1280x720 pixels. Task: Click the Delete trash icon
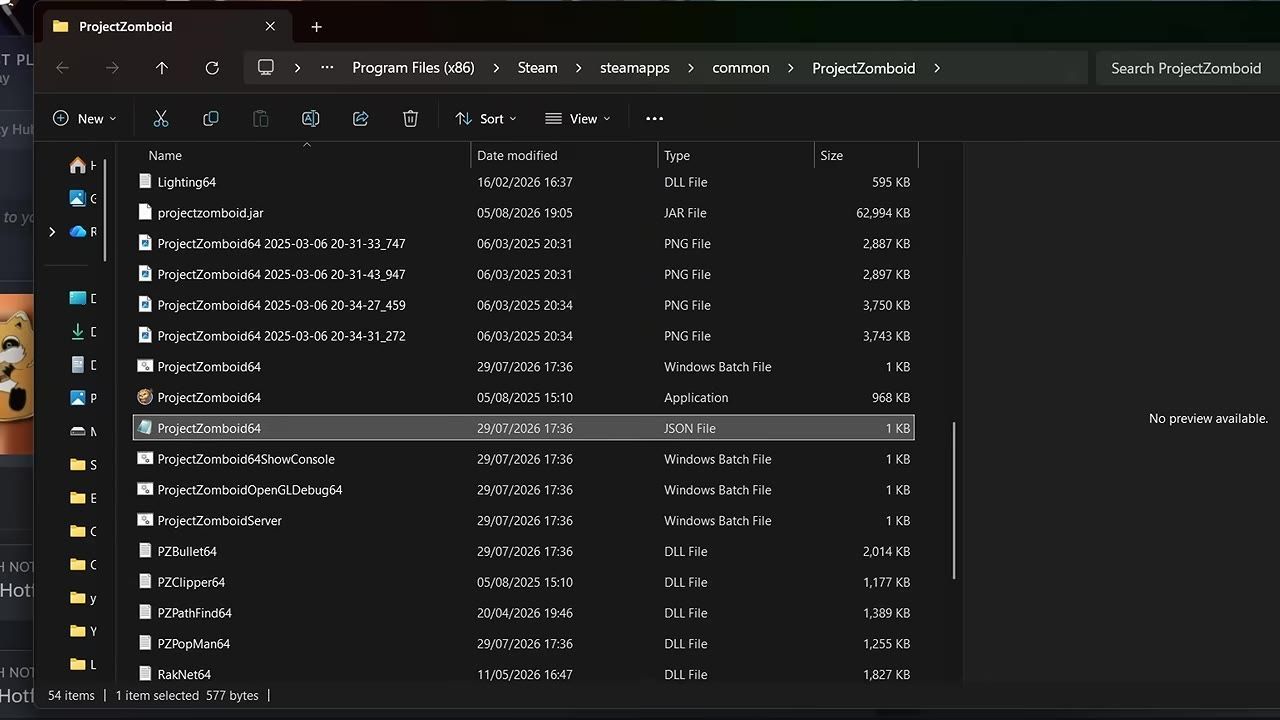click(410, 118)
